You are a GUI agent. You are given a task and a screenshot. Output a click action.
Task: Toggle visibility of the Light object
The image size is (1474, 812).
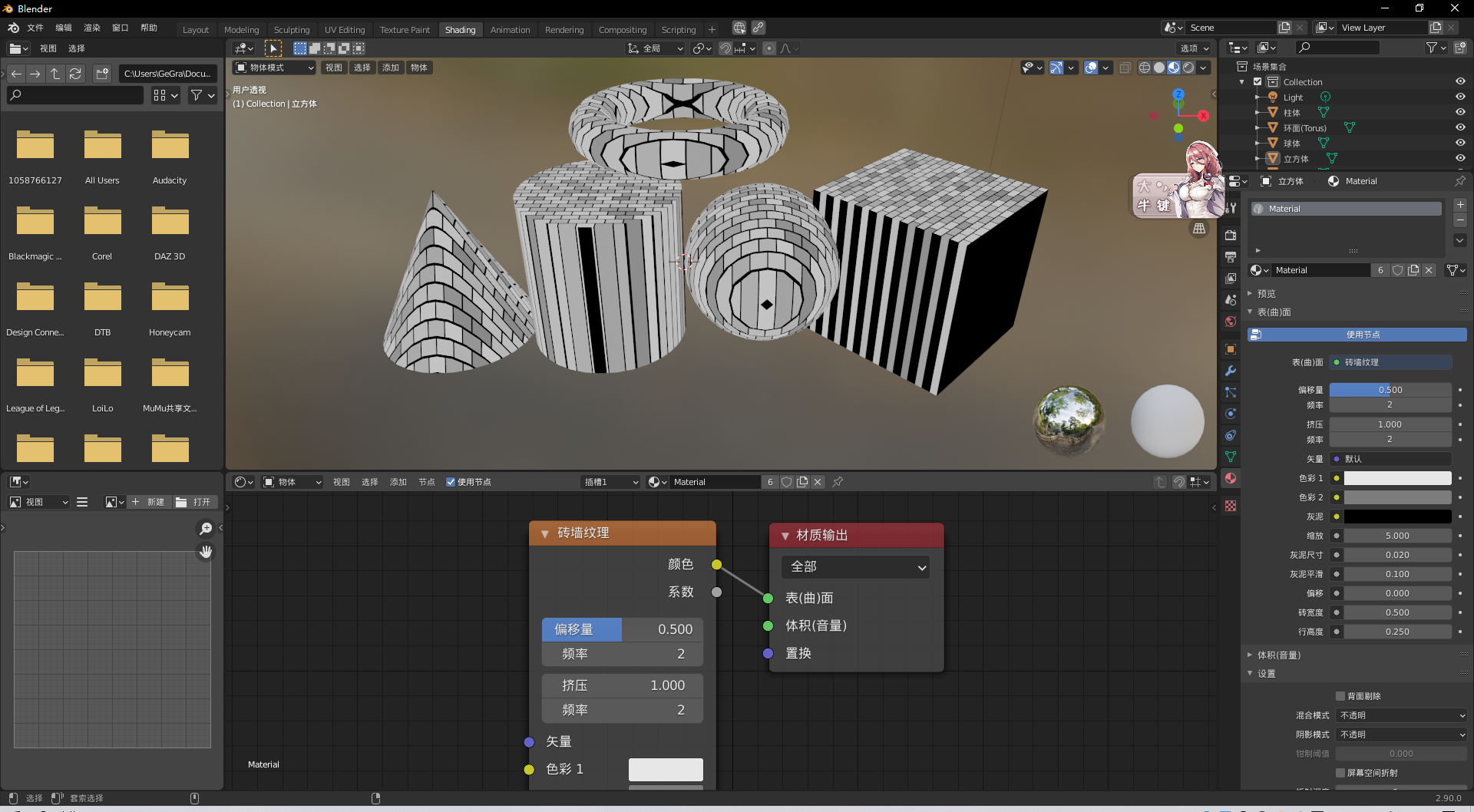tap(1460, 97)
